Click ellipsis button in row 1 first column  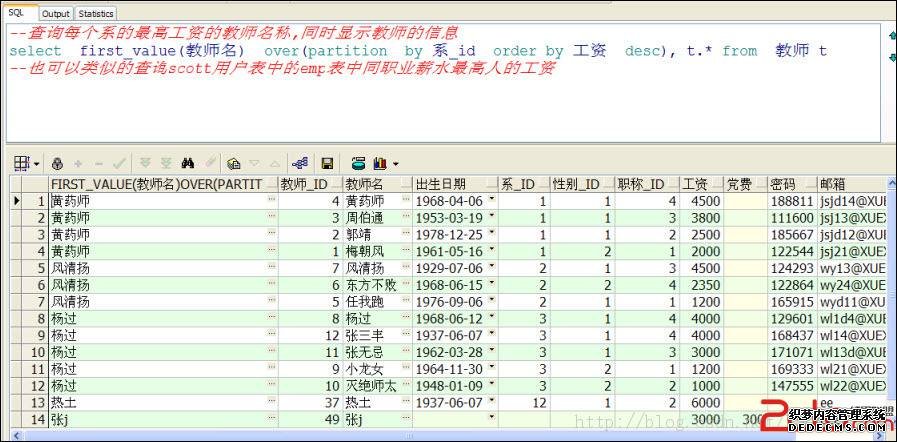pyautogui.click(x=271, y=201)
